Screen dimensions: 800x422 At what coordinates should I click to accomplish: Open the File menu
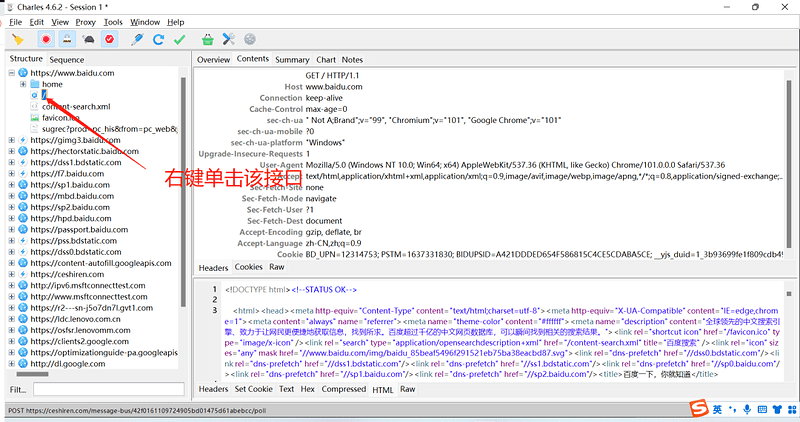pos(15,22)
